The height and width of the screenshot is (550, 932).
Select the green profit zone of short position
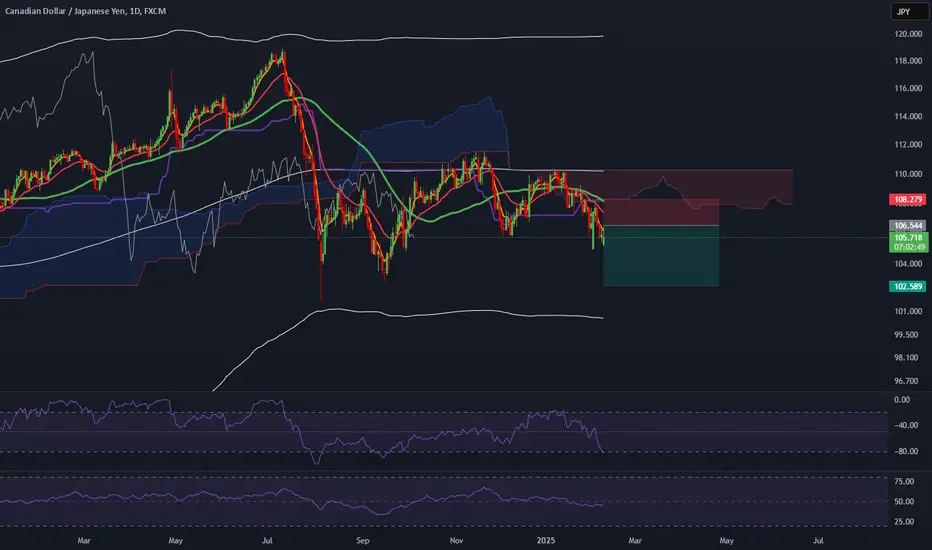pyautogui.click(x=661, y=256)
